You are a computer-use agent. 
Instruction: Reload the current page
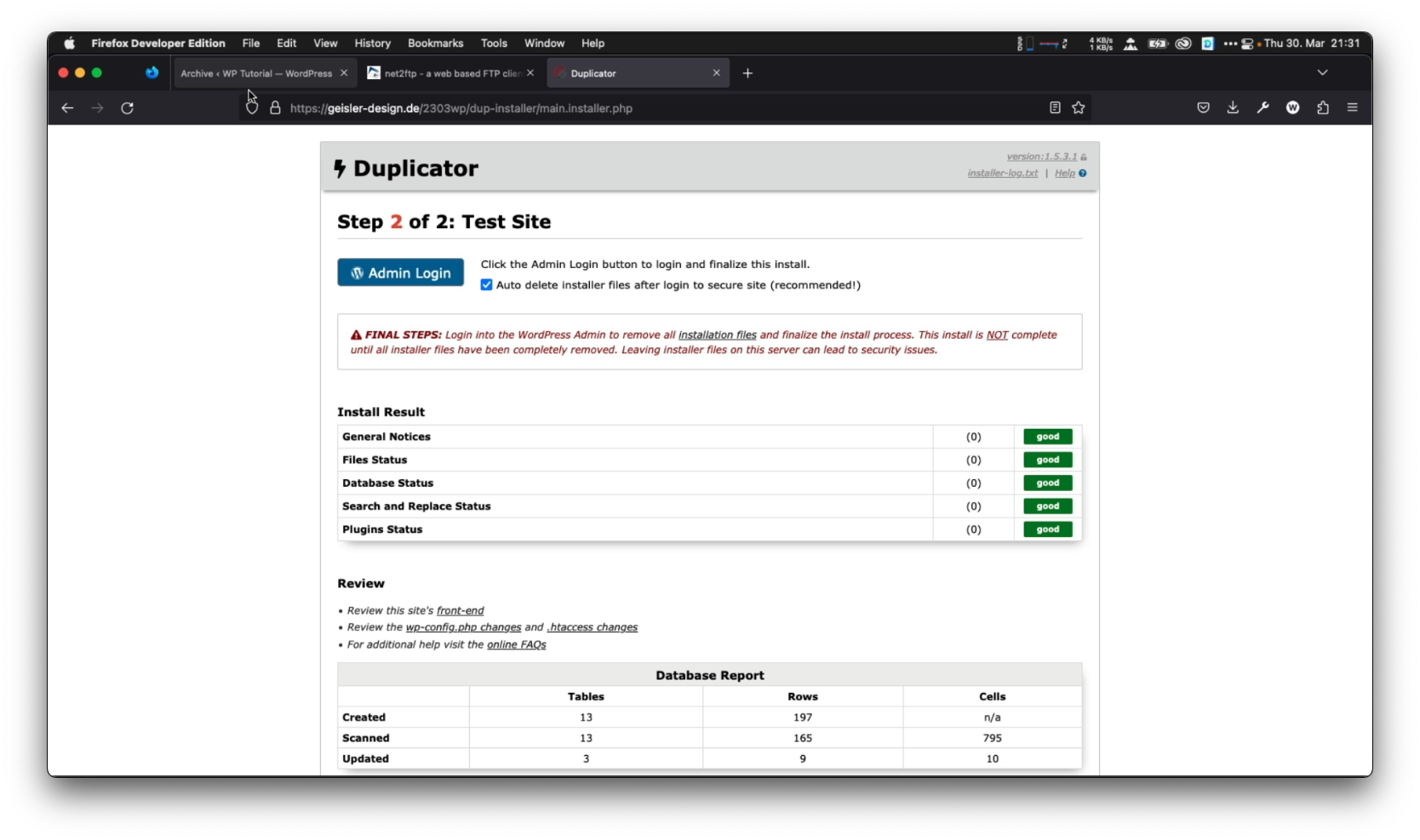tap(127, 108)
